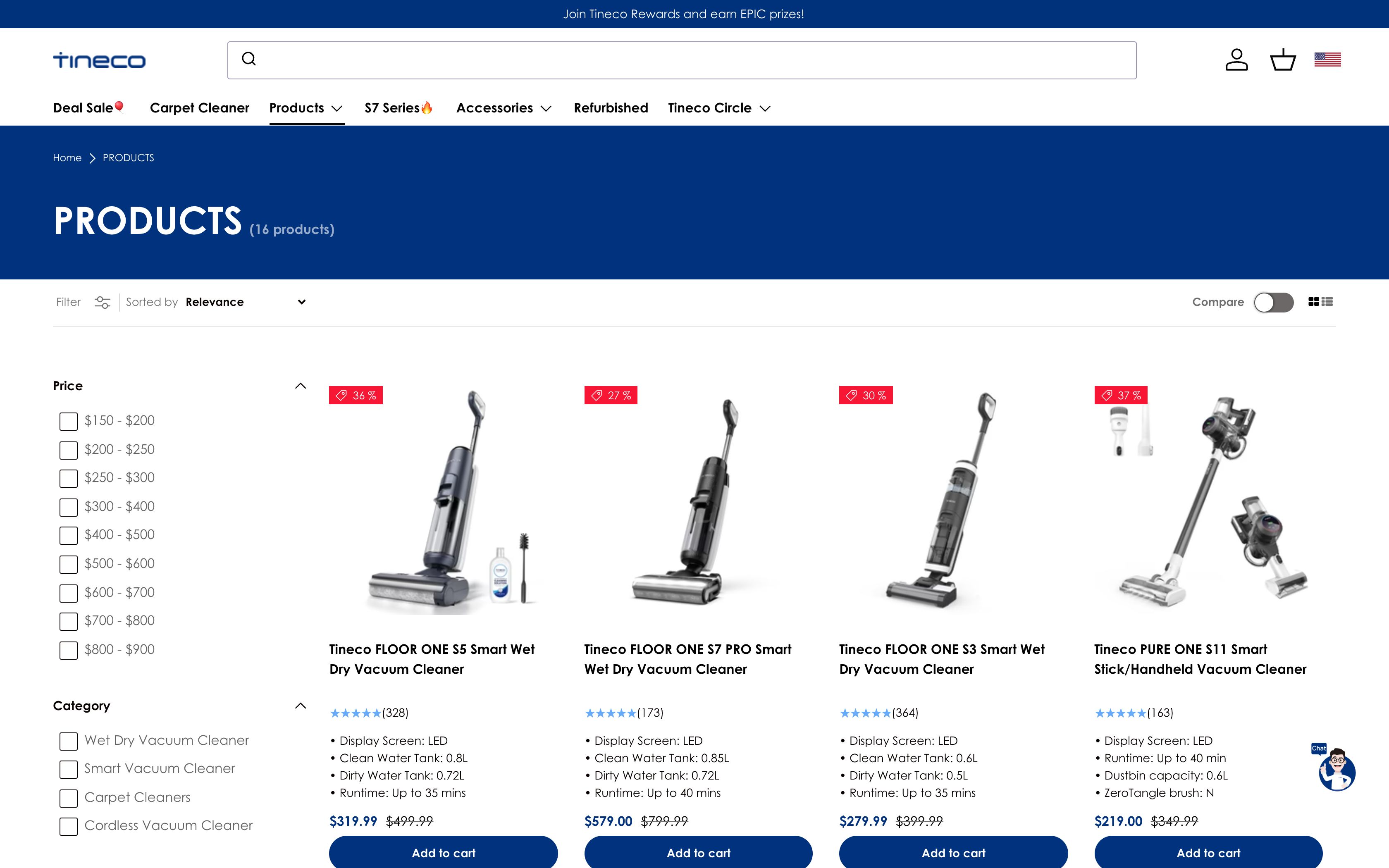Check the $800 - $900 price filter

click(x=68, y=650)
